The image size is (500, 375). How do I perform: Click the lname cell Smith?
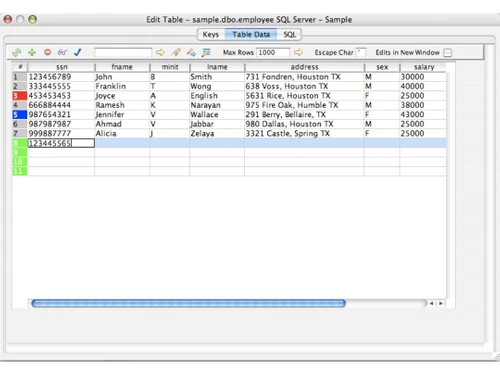[217, 77]
